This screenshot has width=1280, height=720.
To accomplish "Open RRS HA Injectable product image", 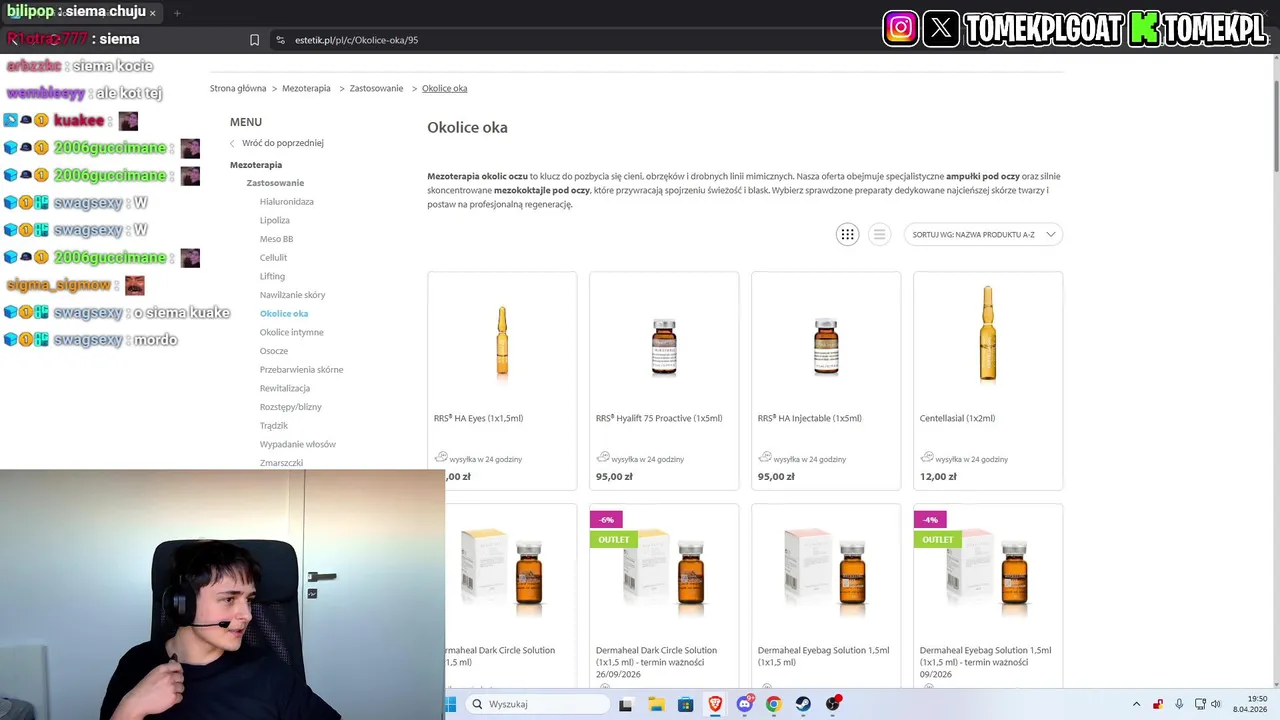I will (826, 345).
